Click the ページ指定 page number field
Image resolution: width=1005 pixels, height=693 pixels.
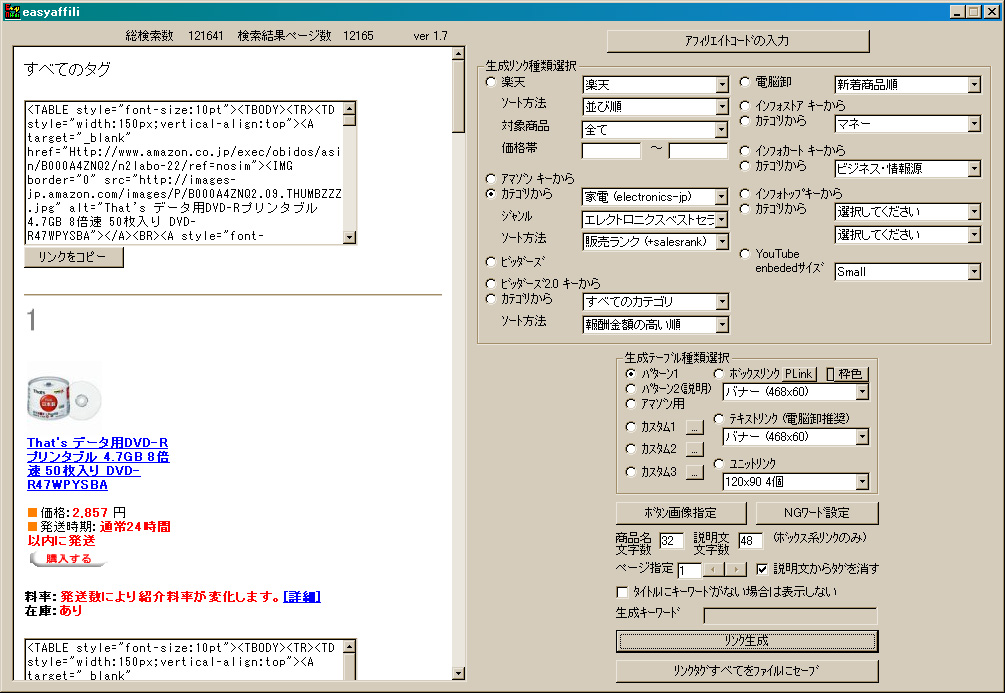(x=690, y=569)
